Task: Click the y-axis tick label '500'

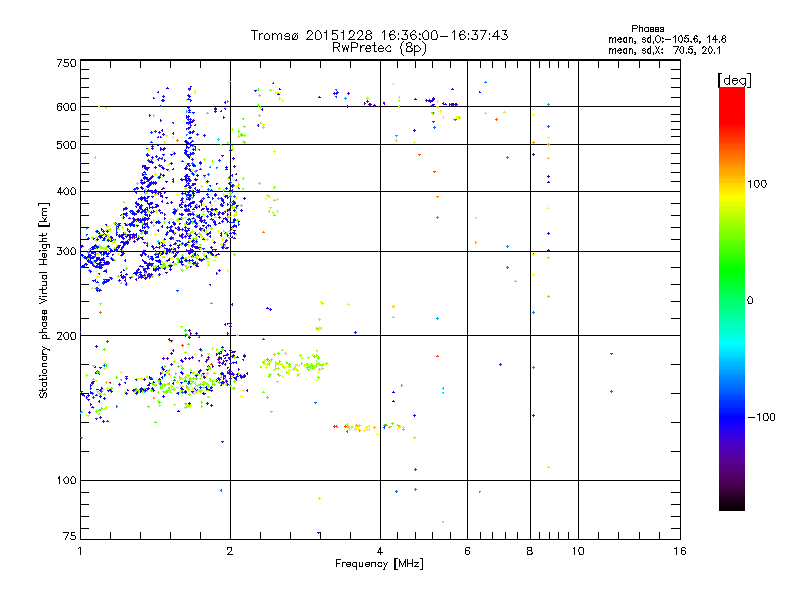Action: 67,145
